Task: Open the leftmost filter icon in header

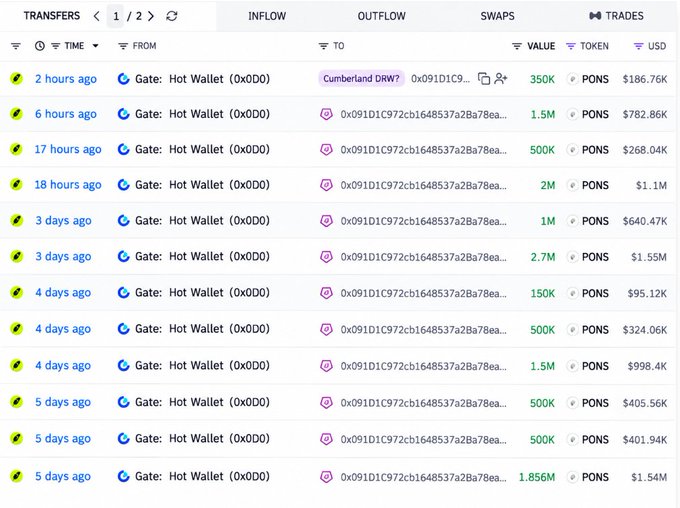Action: point(16,46)
